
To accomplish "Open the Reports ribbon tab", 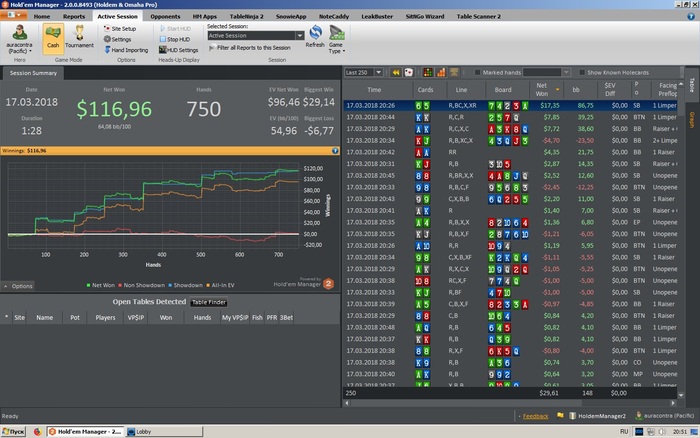I will tap(74, 17).
